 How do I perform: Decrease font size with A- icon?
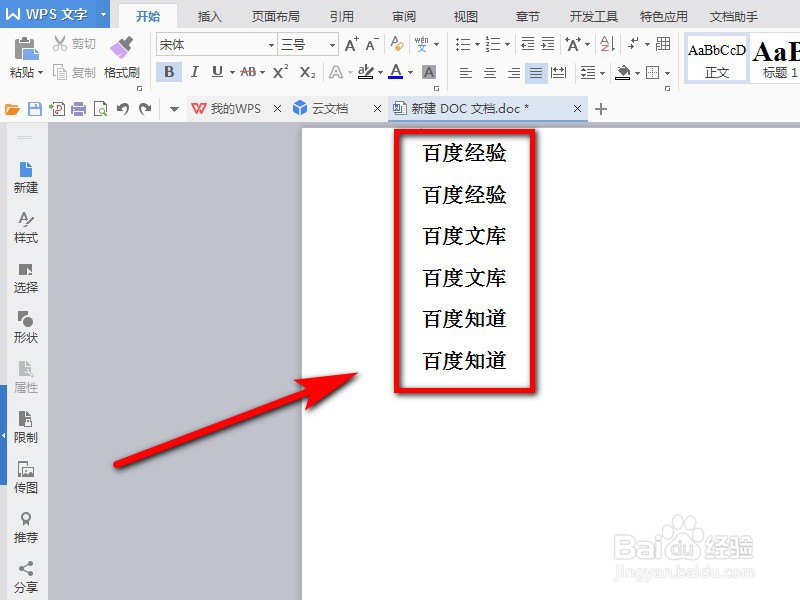pyautogui.click(x=372, y=44)
